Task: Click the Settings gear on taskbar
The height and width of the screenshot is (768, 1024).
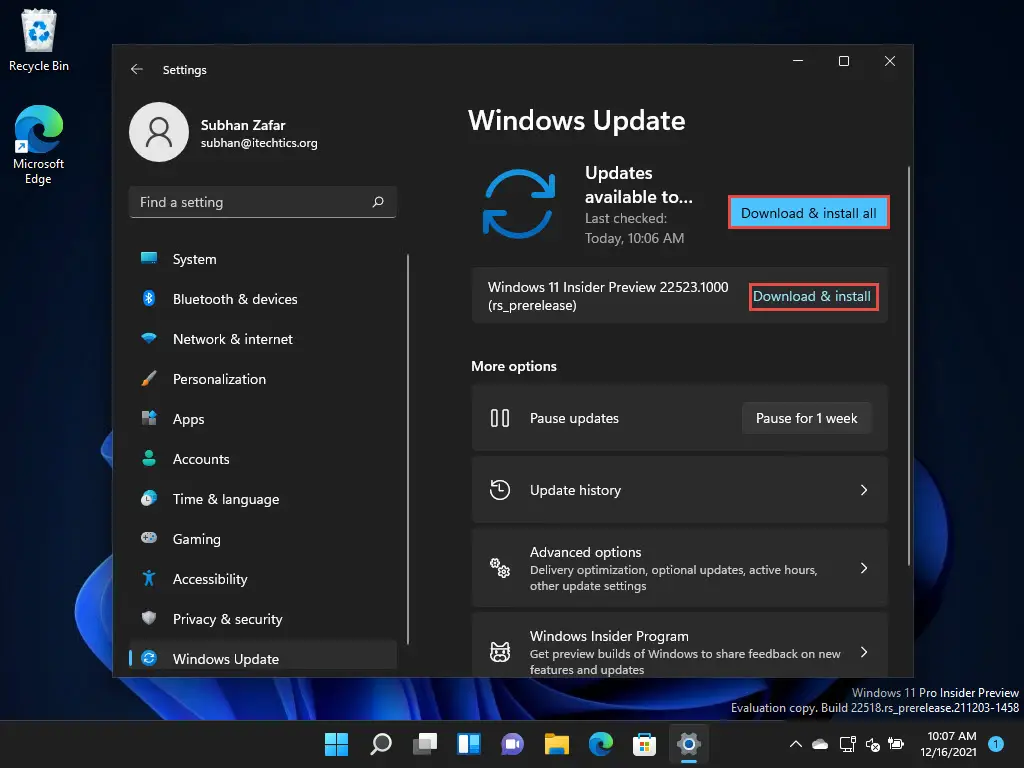Action: (689, 744)
